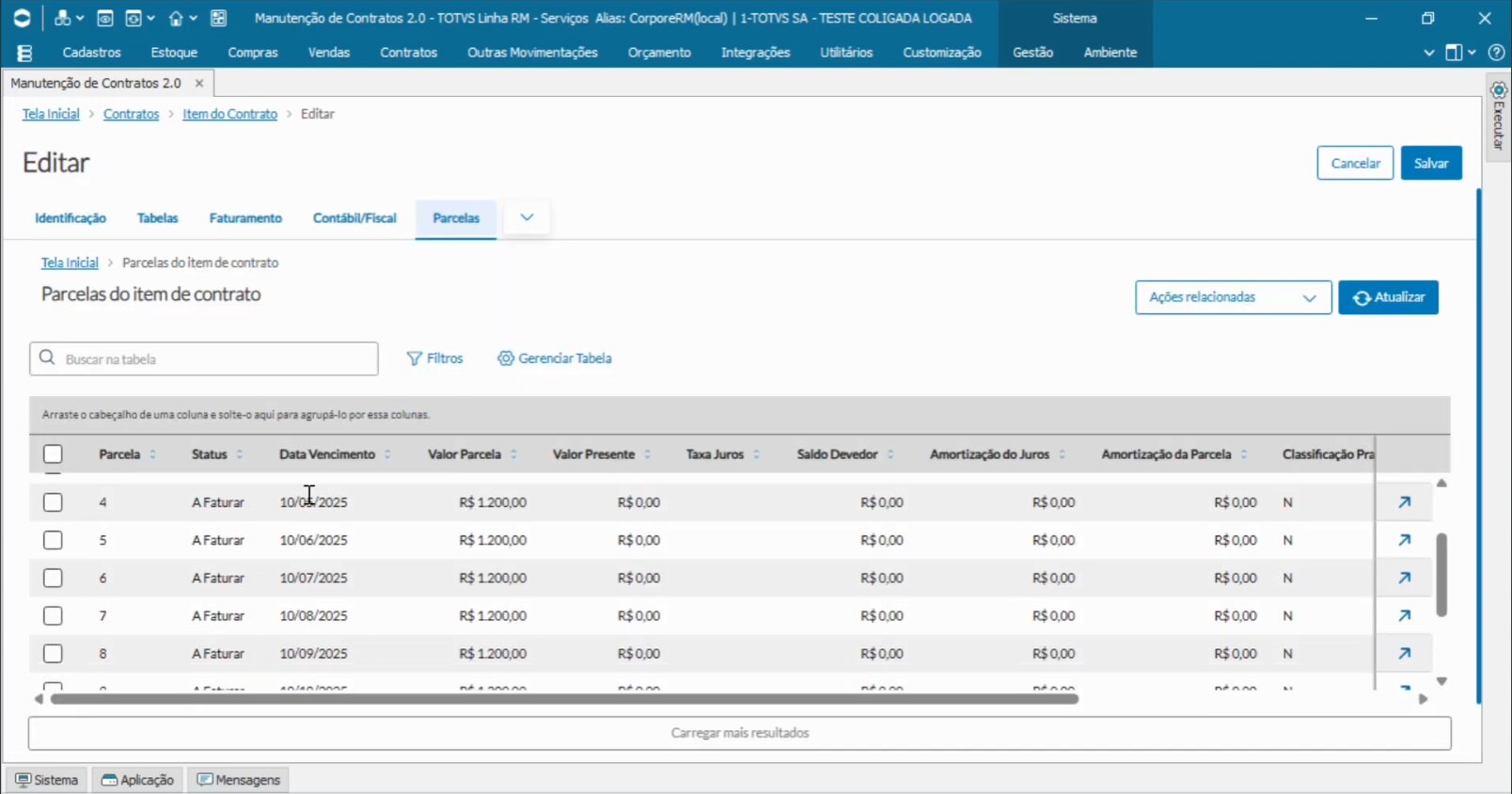Click the Filtros funnel icon
Image resolution: width=1512 pixels, height=794 pixels.
pos(414,358)
